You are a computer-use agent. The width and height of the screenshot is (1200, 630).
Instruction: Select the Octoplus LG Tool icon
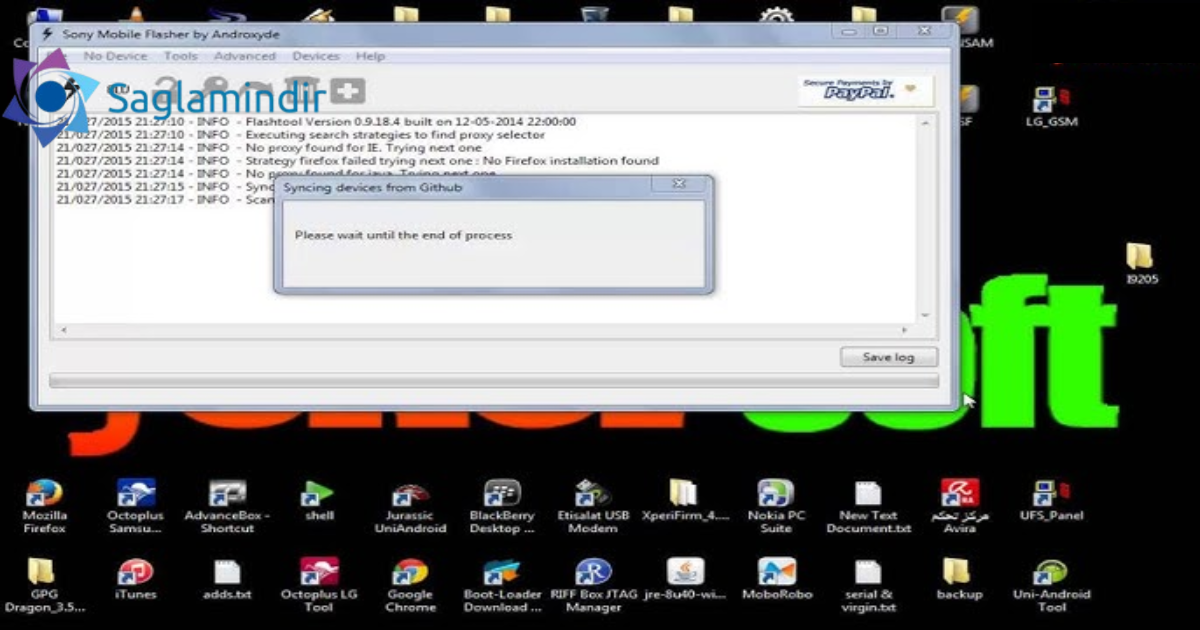[x=319, y=585]
